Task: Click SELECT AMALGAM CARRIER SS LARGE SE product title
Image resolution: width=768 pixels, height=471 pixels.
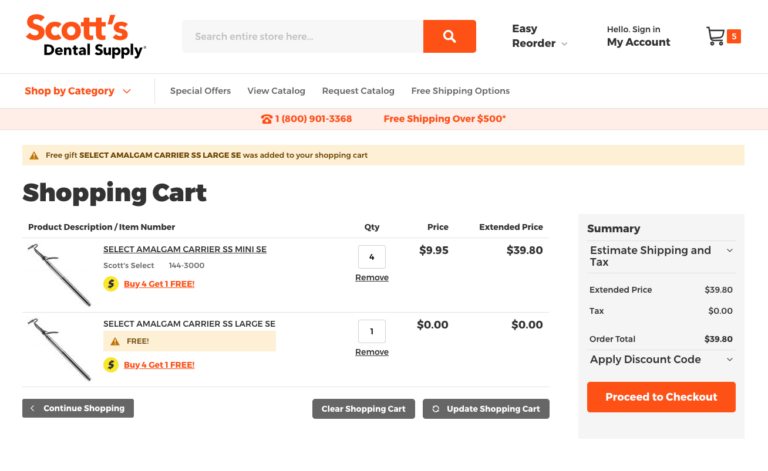Action: coord(189,324)
